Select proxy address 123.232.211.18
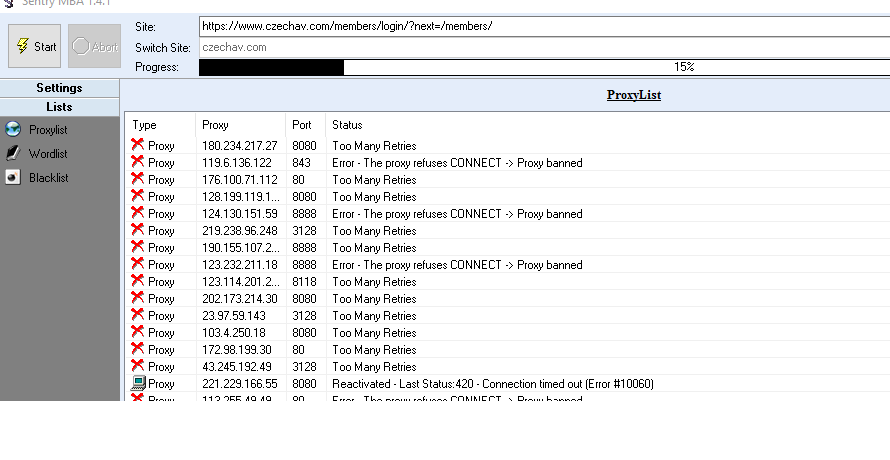This screenshot has height=460, width=890. 240,265
